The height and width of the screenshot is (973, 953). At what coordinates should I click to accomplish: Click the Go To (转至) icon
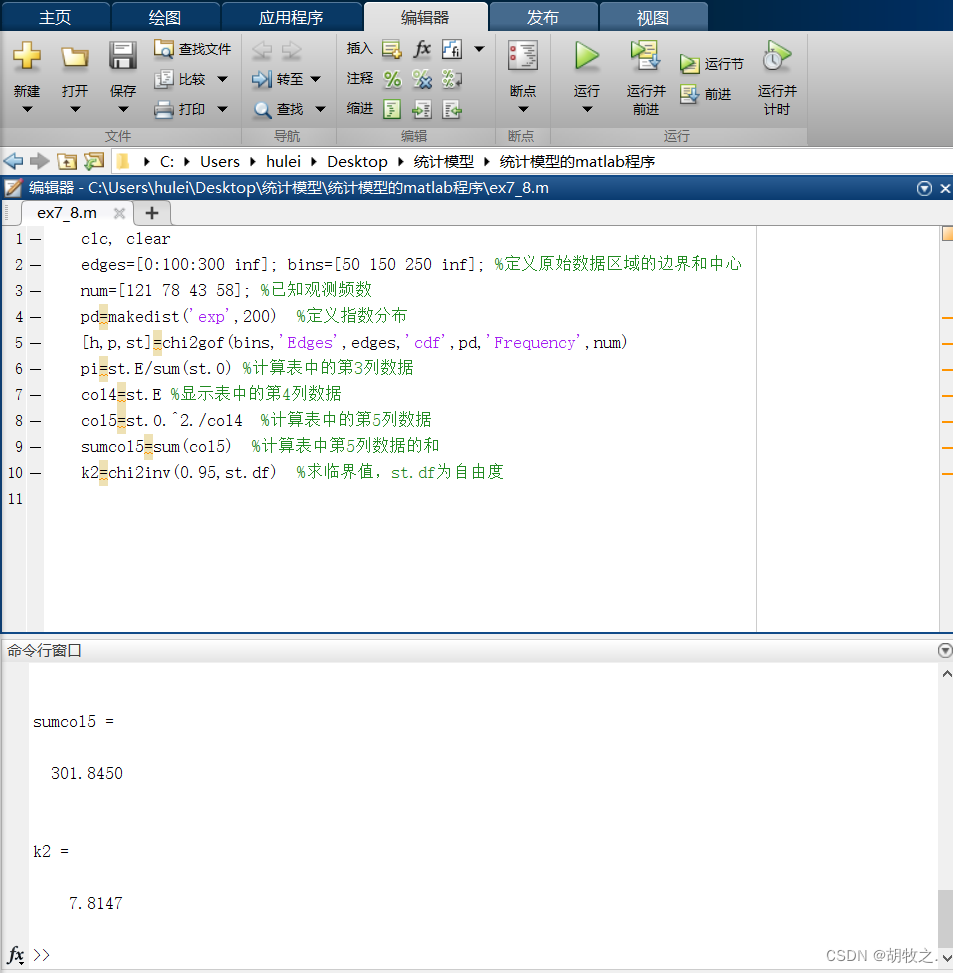click(262, 79)
